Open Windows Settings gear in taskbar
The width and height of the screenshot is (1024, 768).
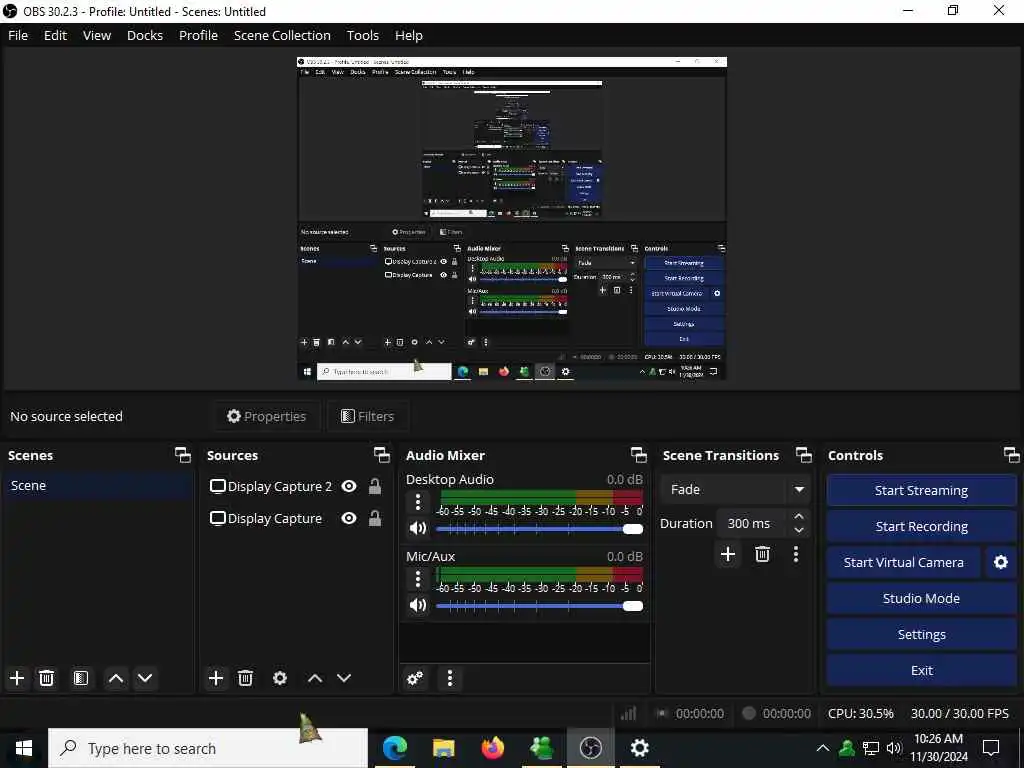pos(639,748)
